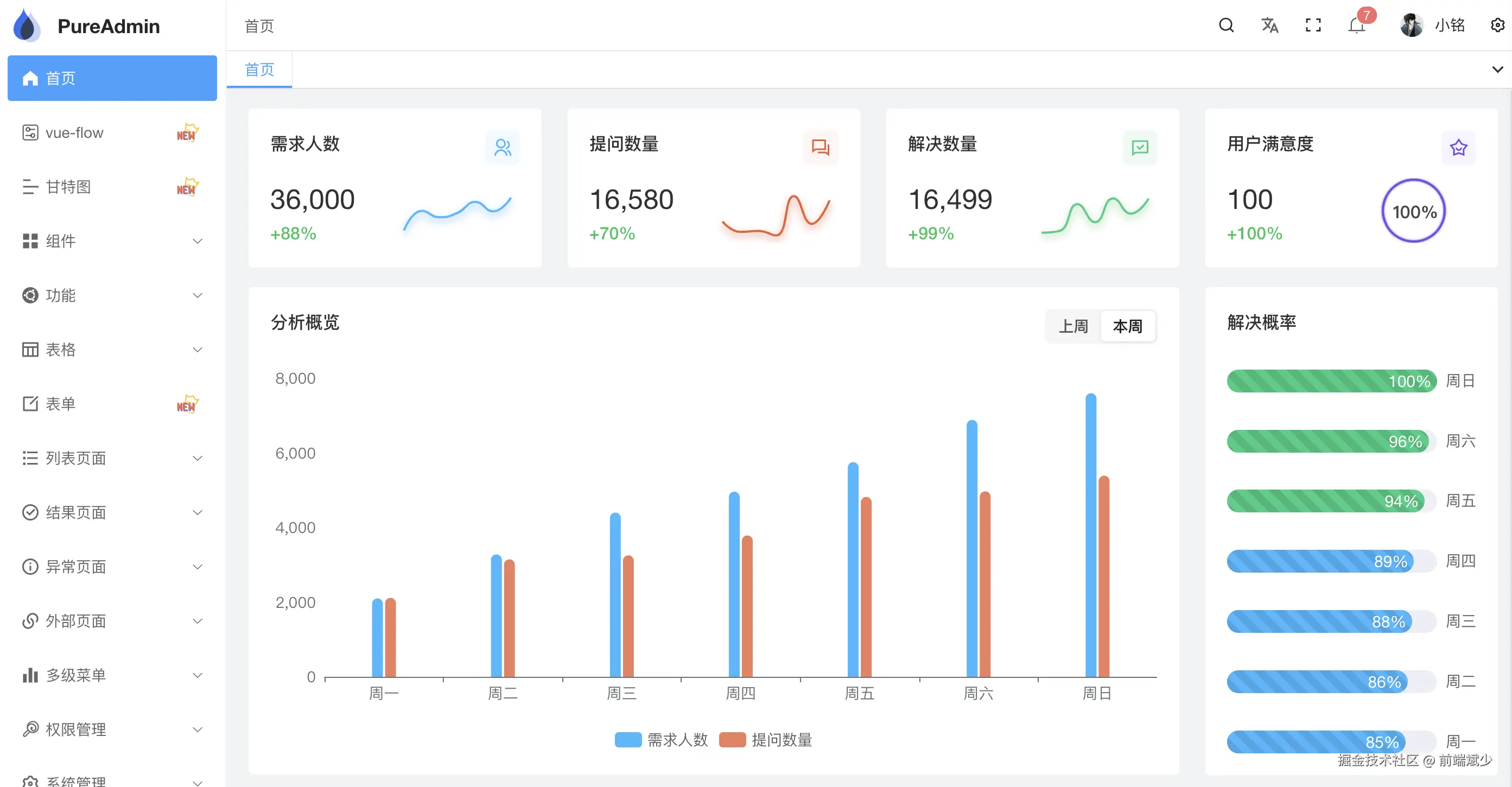Select the 首页 page tab

(x=259, y=69)
